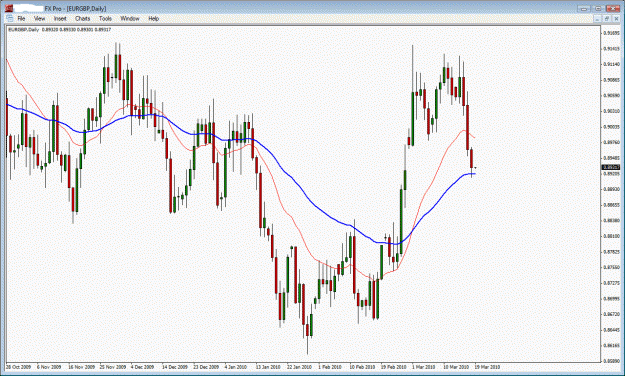Screen dimensions: 625x376
Task: Open the File menu
Action: point(21,18)
